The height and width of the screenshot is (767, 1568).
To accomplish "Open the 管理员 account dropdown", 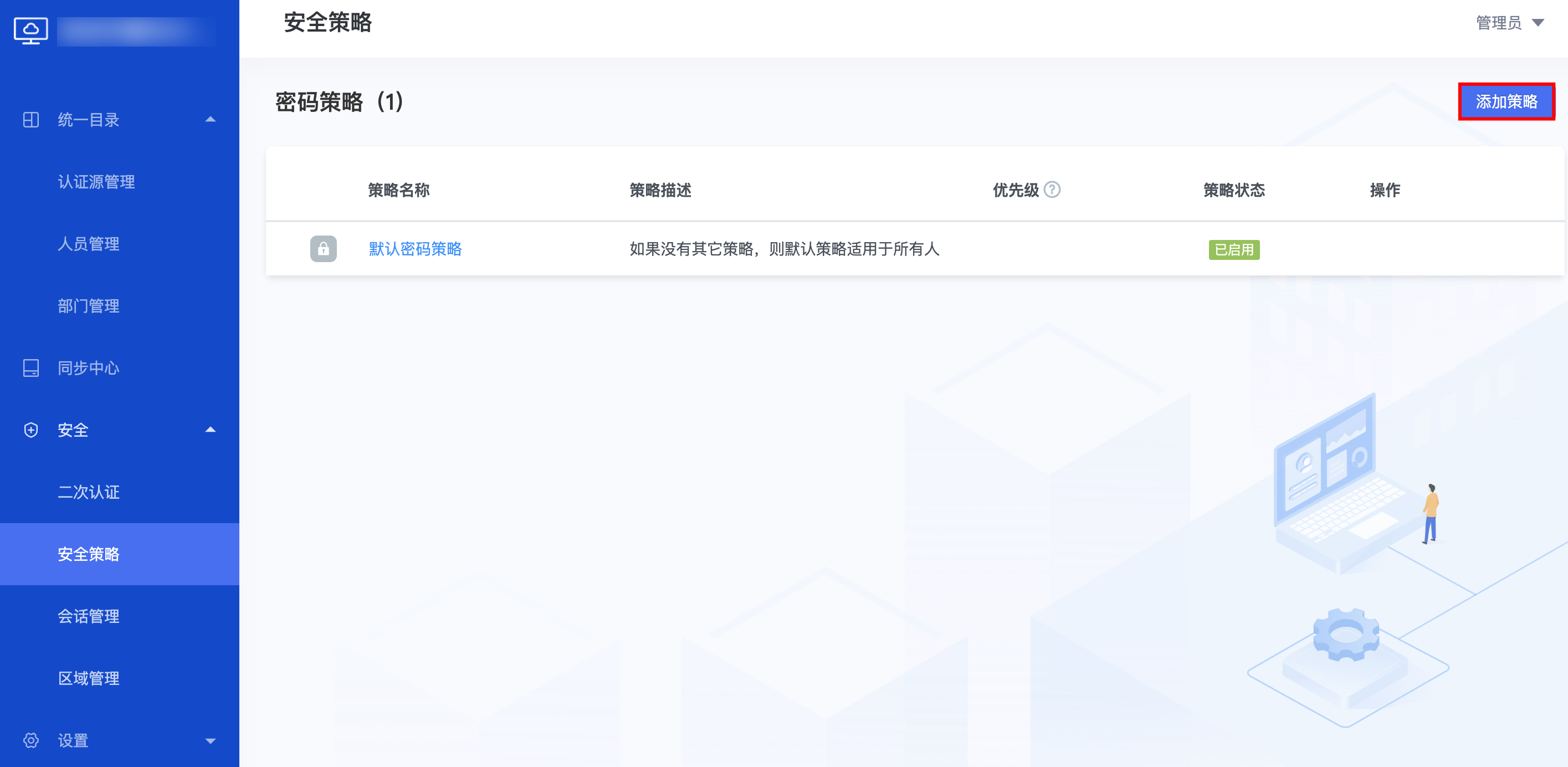I will (x=1510, y=23).
